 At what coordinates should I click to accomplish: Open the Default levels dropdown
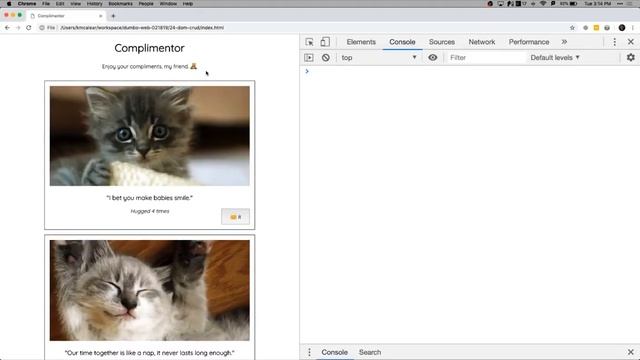(555, 58)
